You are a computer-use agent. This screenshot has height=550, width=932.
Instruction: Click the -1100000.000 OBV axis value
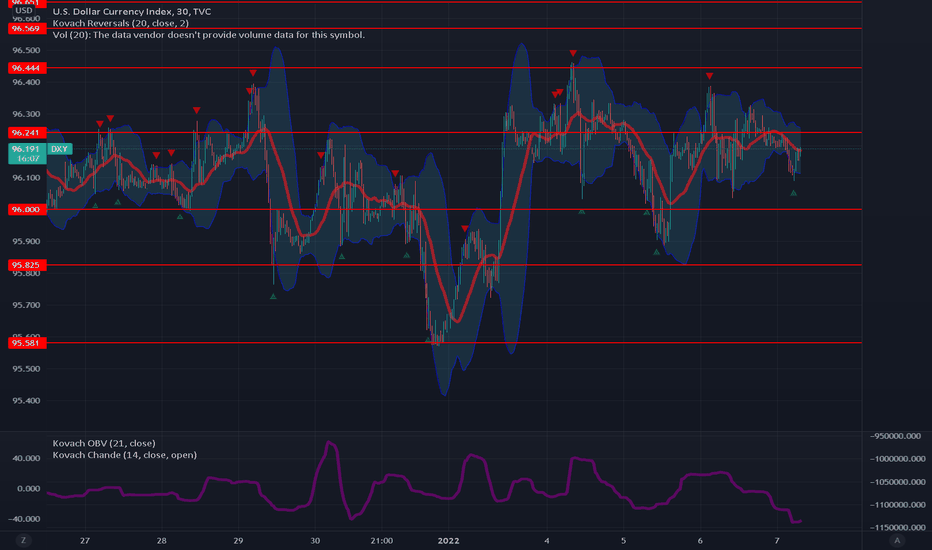[898, 505]
